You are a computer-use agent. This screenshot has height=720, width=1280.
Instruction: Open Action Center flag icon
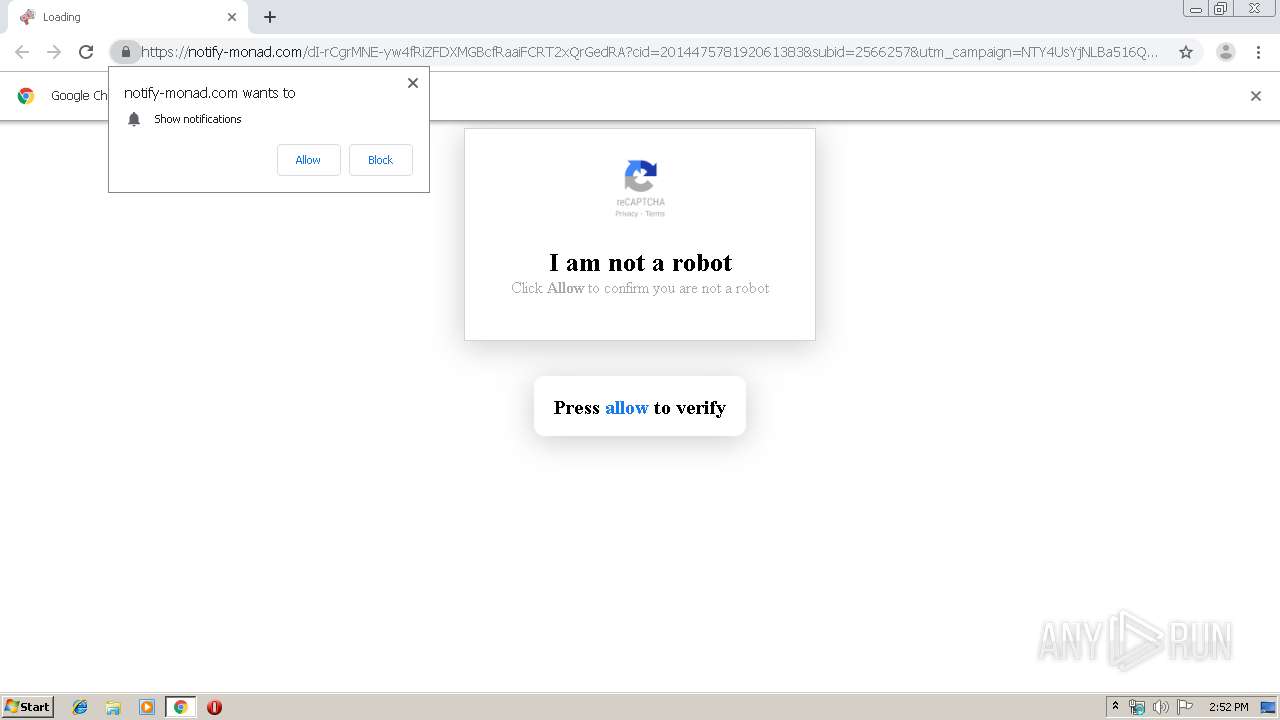point(1185,707)
